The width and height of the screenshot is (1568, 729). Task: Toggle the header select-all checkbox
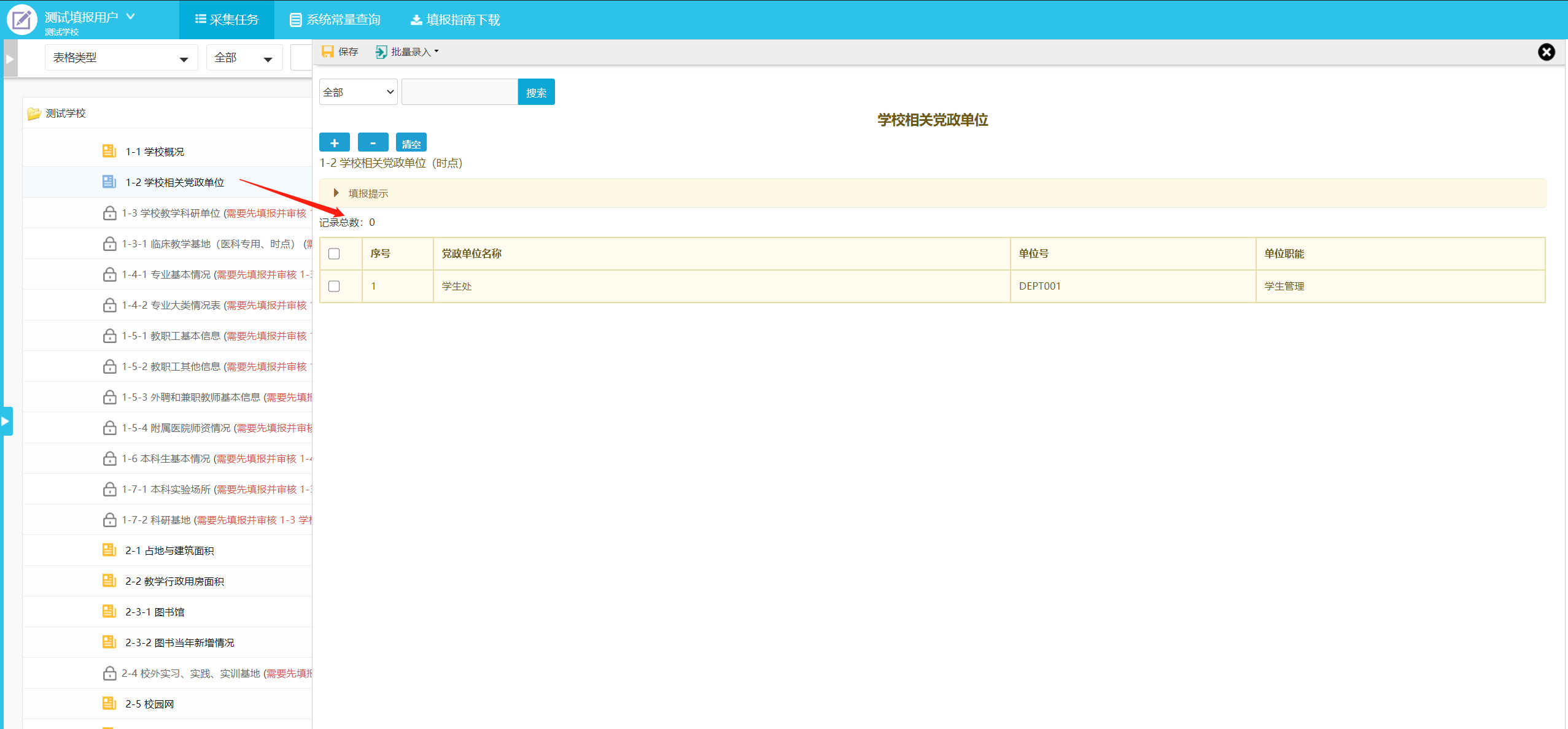[x=334, y=253]
